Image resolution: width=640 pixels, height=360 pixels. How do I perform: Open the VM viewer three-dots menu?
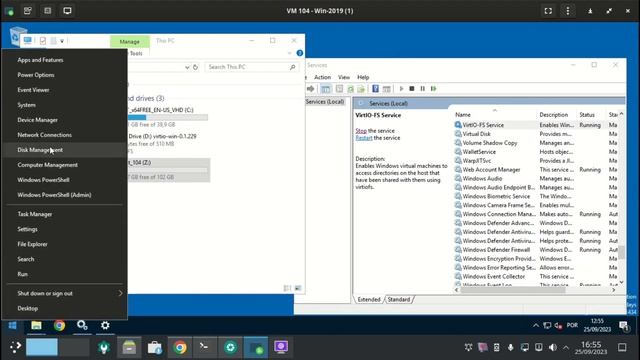point(568,11)
